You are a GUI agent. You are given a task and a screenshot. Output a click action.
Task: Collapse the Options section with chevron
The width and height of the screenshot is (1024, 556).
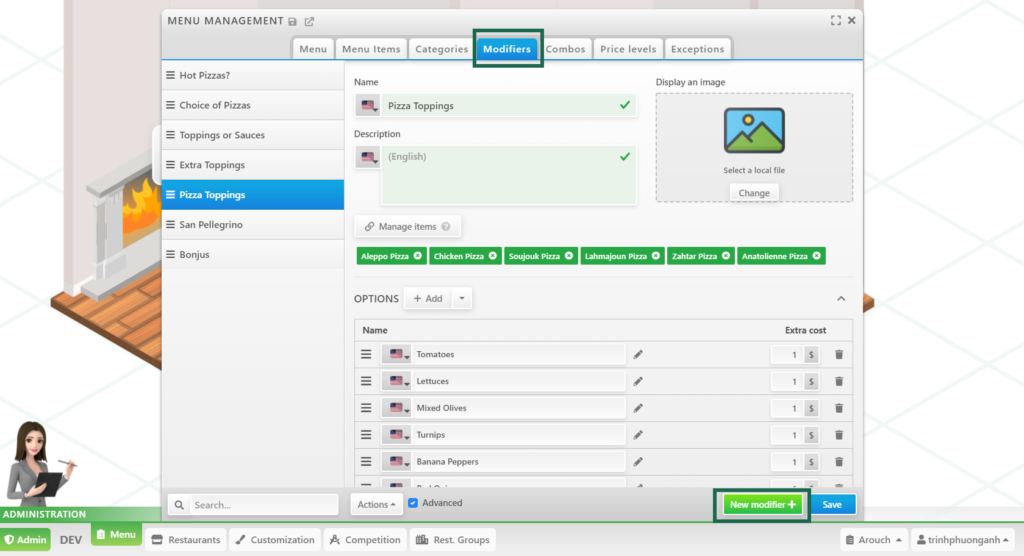pyautogui.click(x=841, y=298)
